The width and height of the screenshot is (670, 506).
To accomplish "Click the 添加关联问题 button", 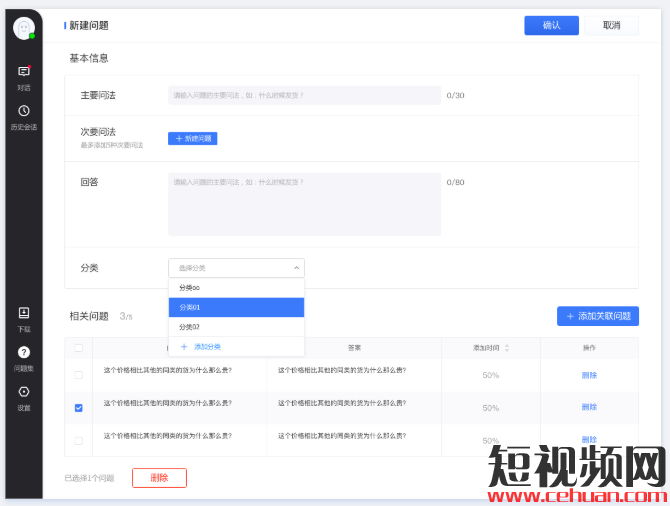I will [597, 316].
